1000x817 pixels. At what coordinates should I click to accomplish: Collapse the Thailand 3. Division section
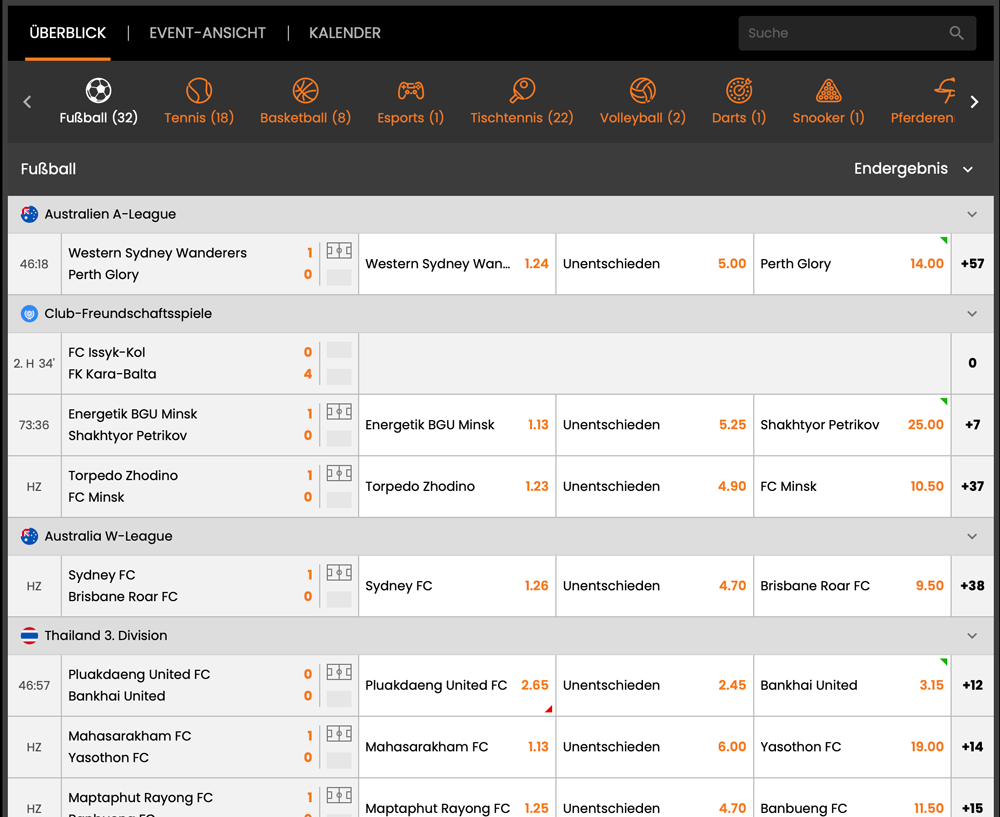pos(972,636)
